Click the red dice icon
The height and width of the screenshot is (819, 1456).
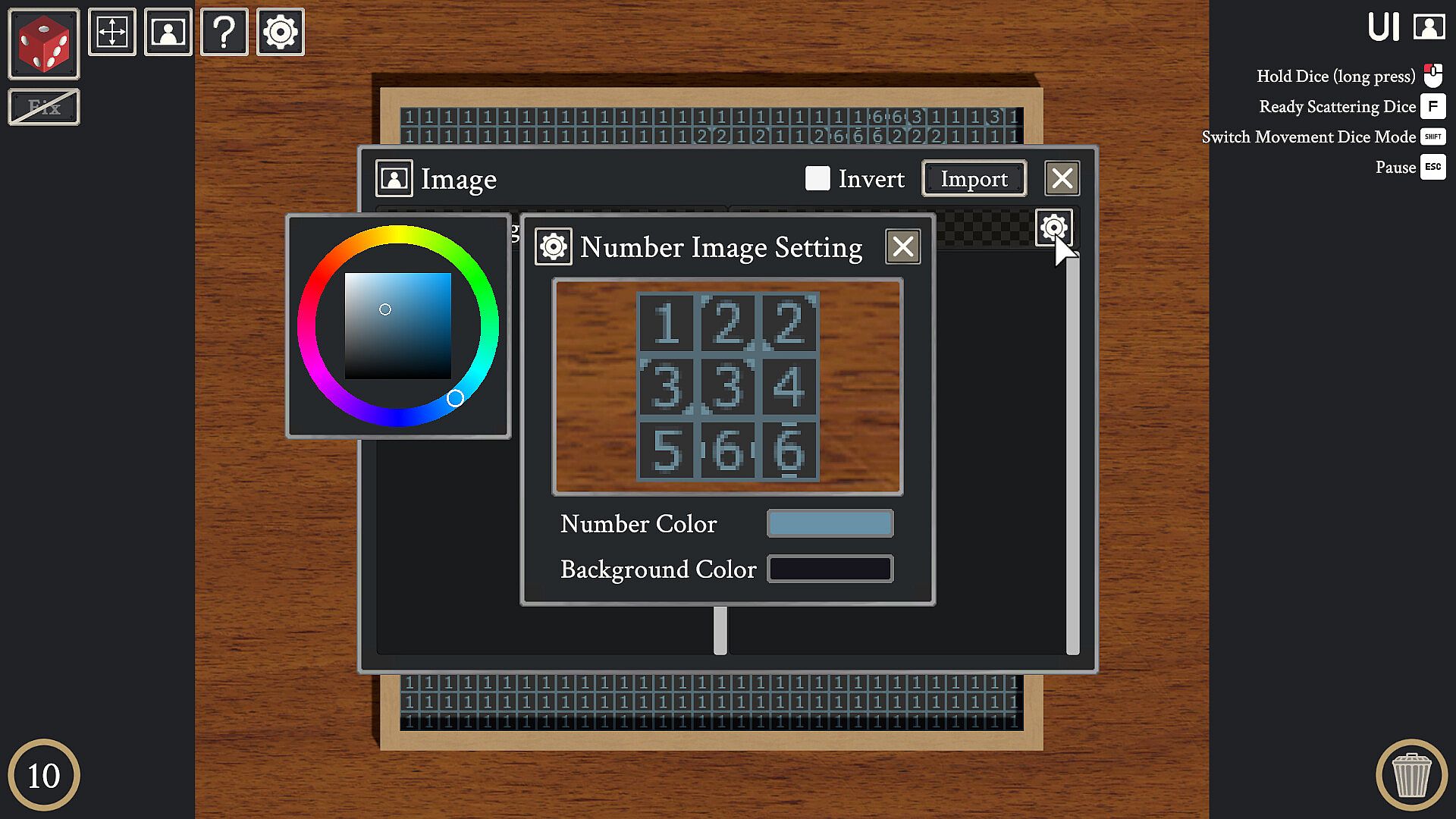tap(43, 44)
